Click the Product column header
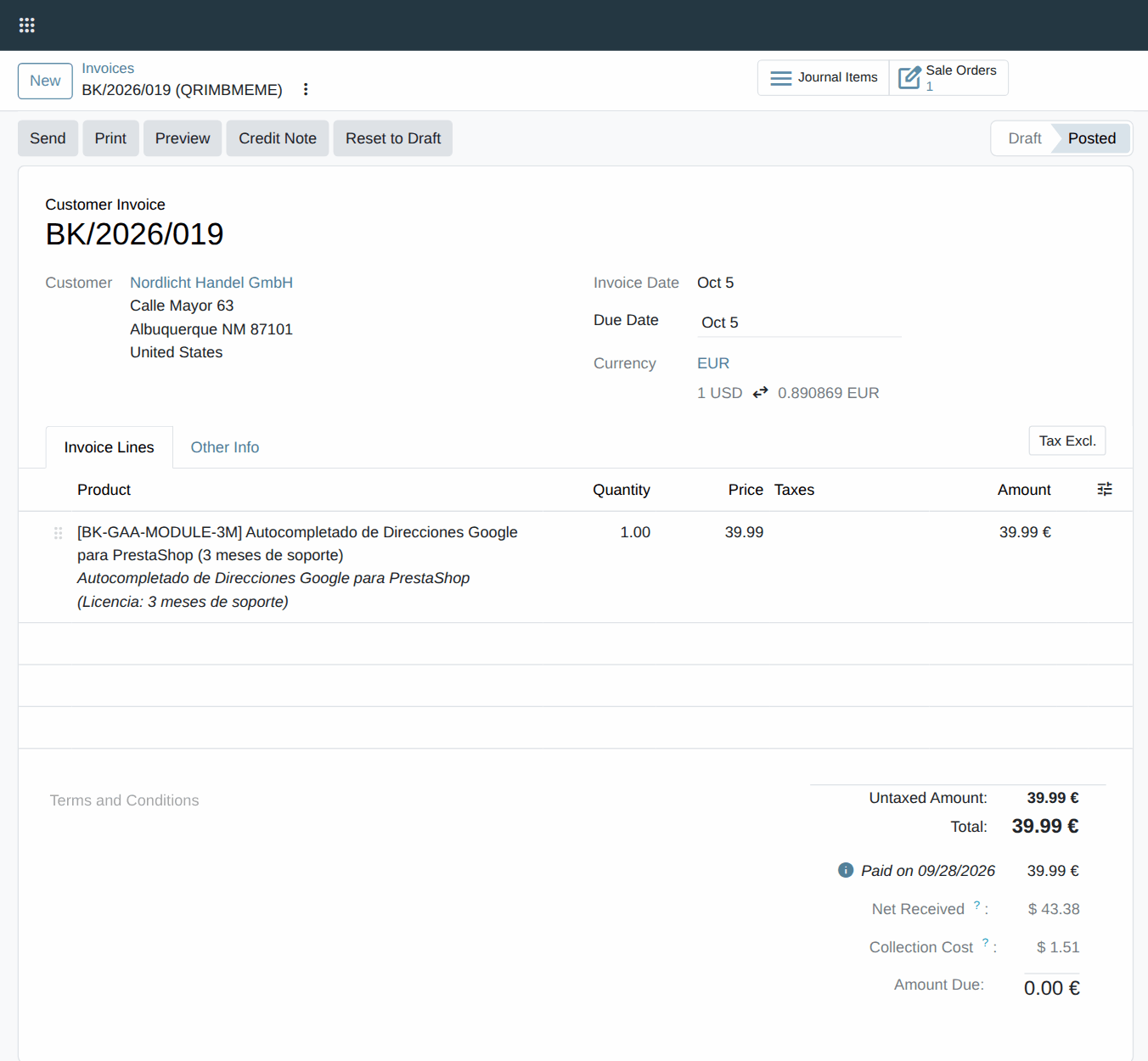Image resolution: width=1148 pixels, height=1061 pixels. [104, 490]
